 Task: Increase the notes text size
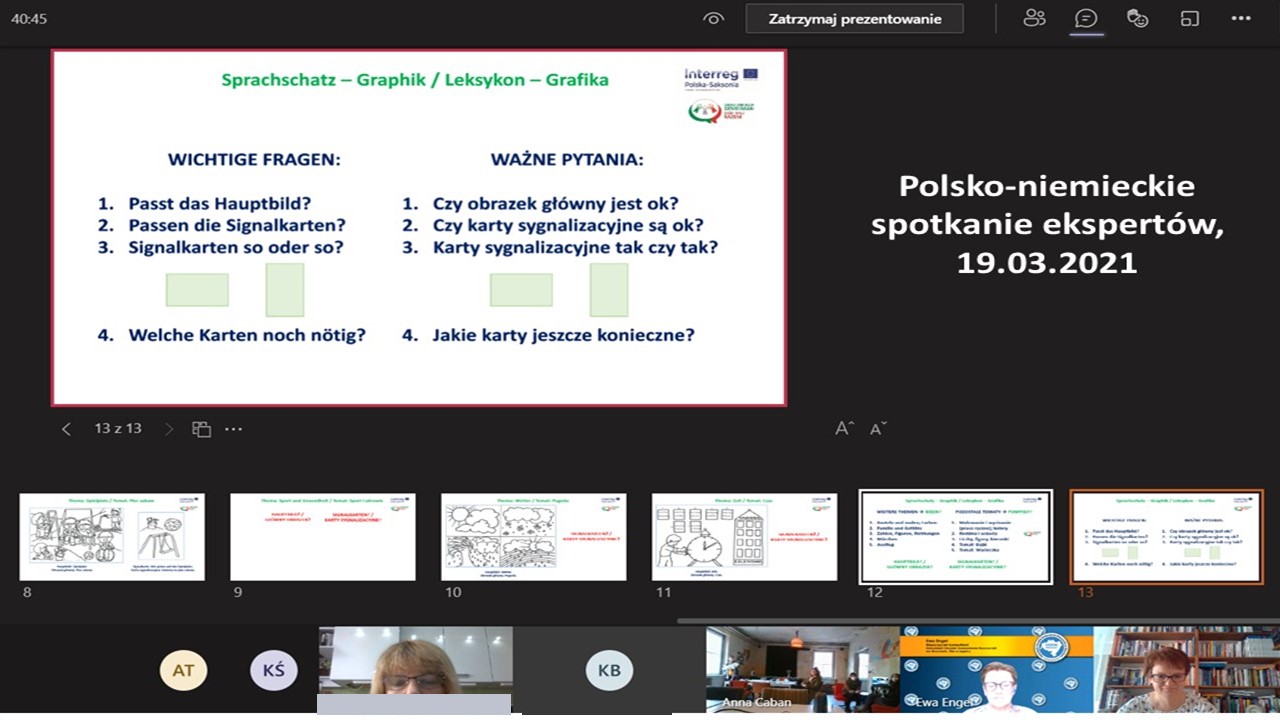(844, 428)
